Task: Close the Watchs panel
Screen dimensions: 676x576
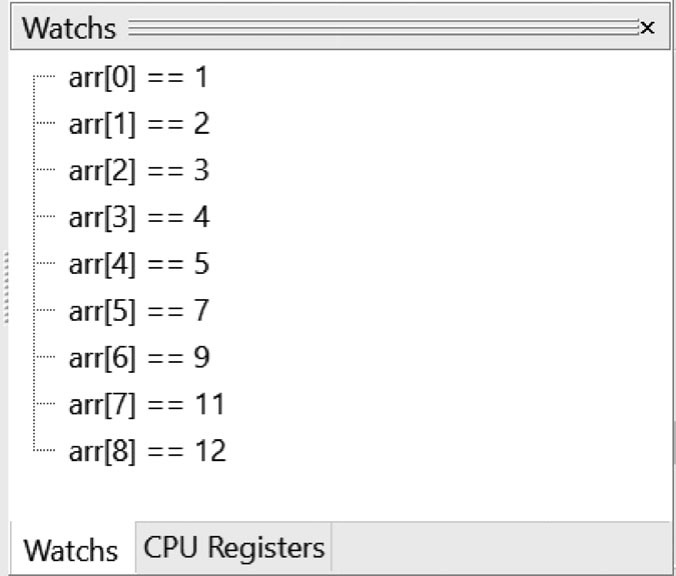Action: pos(647,28)
